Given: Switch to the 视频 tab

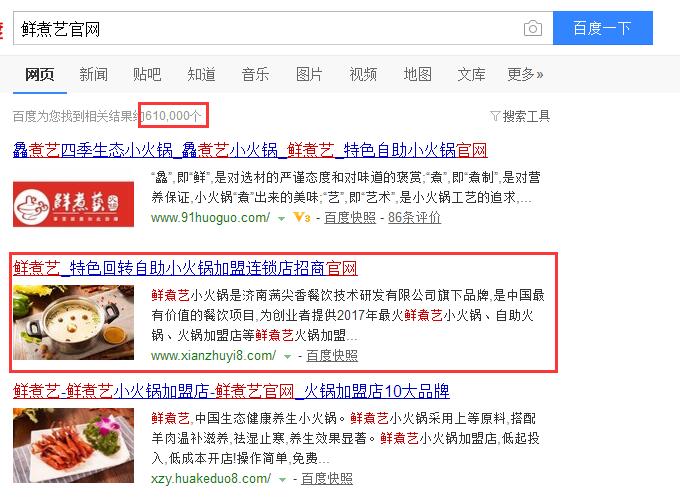Looking at the screenshot, I should click(x=363, y=75).
